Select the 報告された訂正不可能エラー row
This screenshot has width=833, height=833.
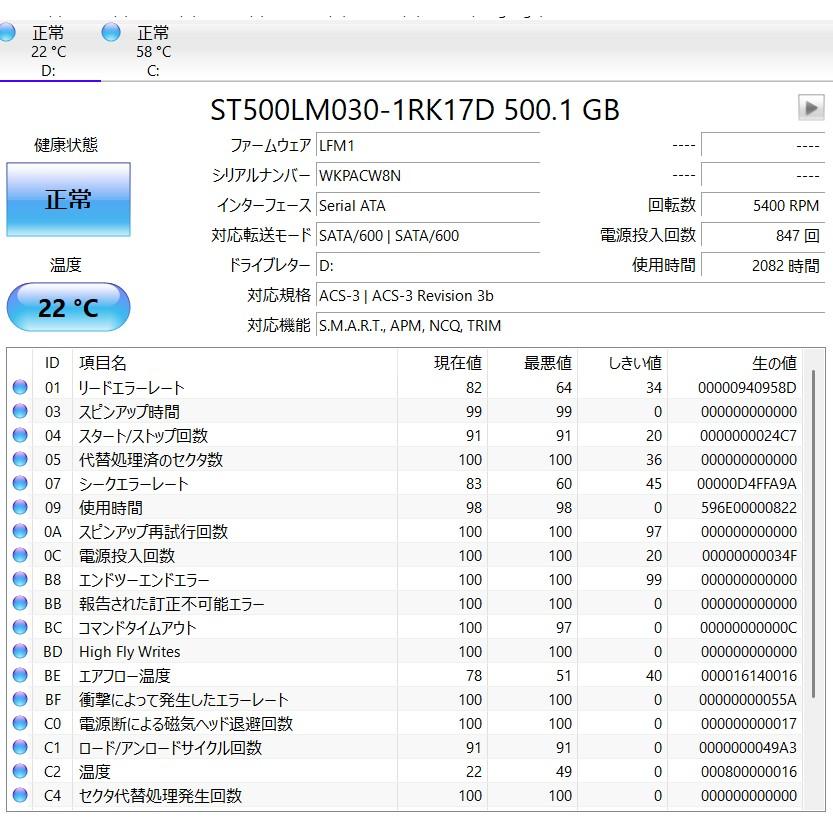406,604
